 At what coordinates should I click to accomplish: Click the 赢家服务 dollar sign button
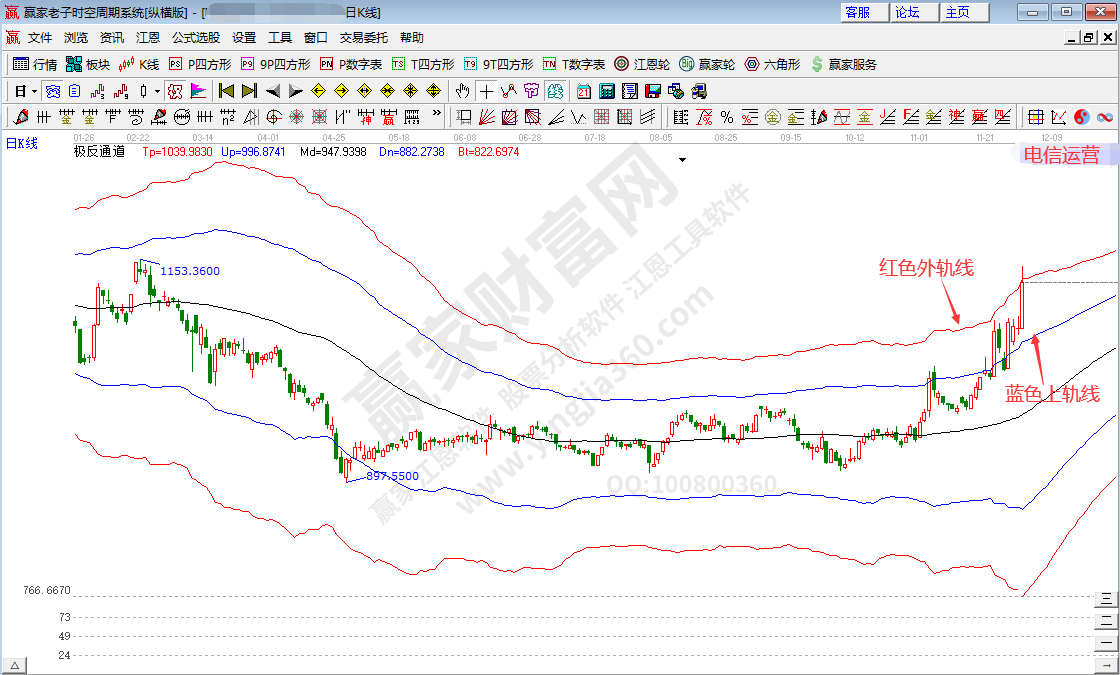[843, 64]
